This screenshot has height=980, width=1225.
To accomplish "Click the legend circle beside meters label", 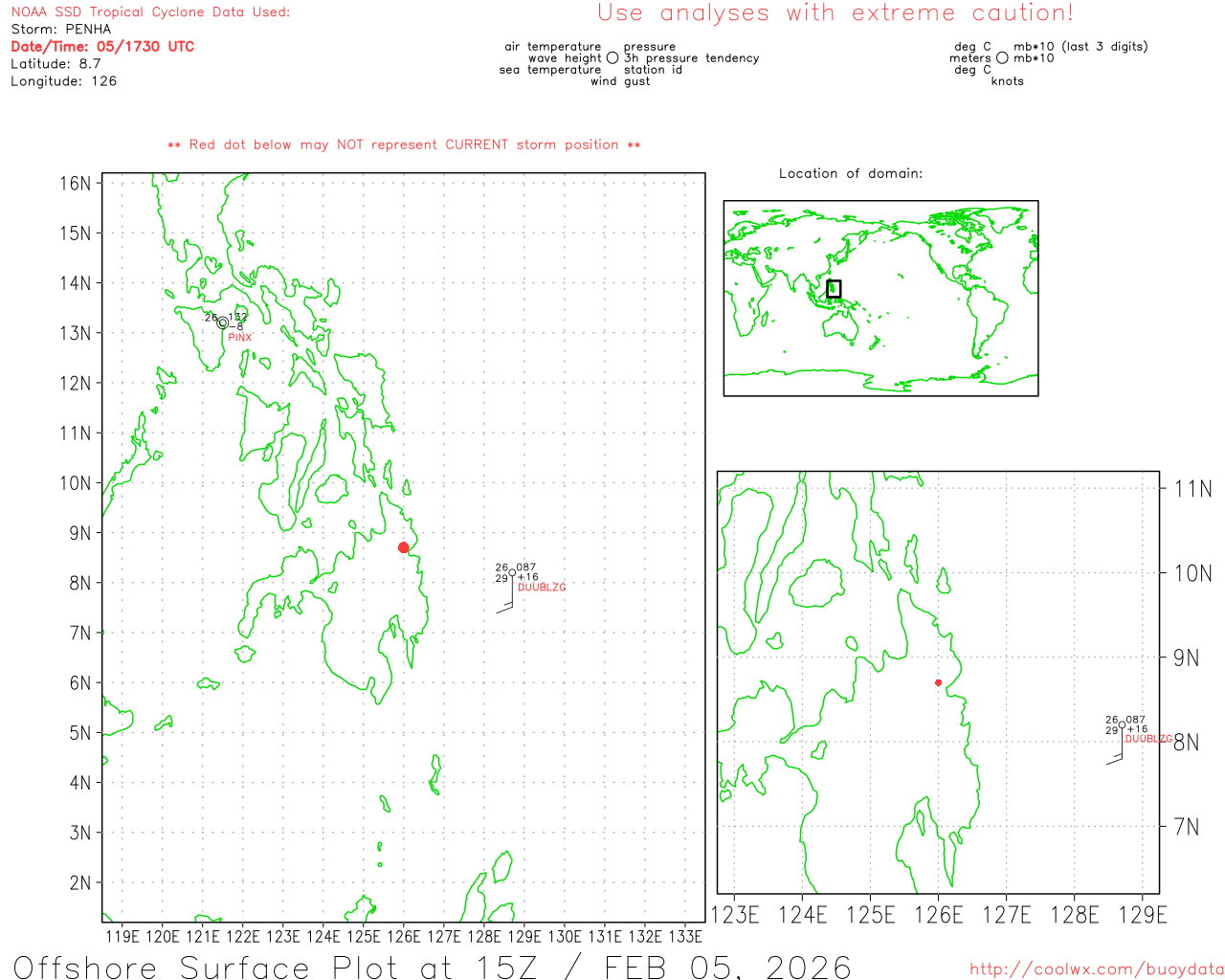I will coord(1002,58).
